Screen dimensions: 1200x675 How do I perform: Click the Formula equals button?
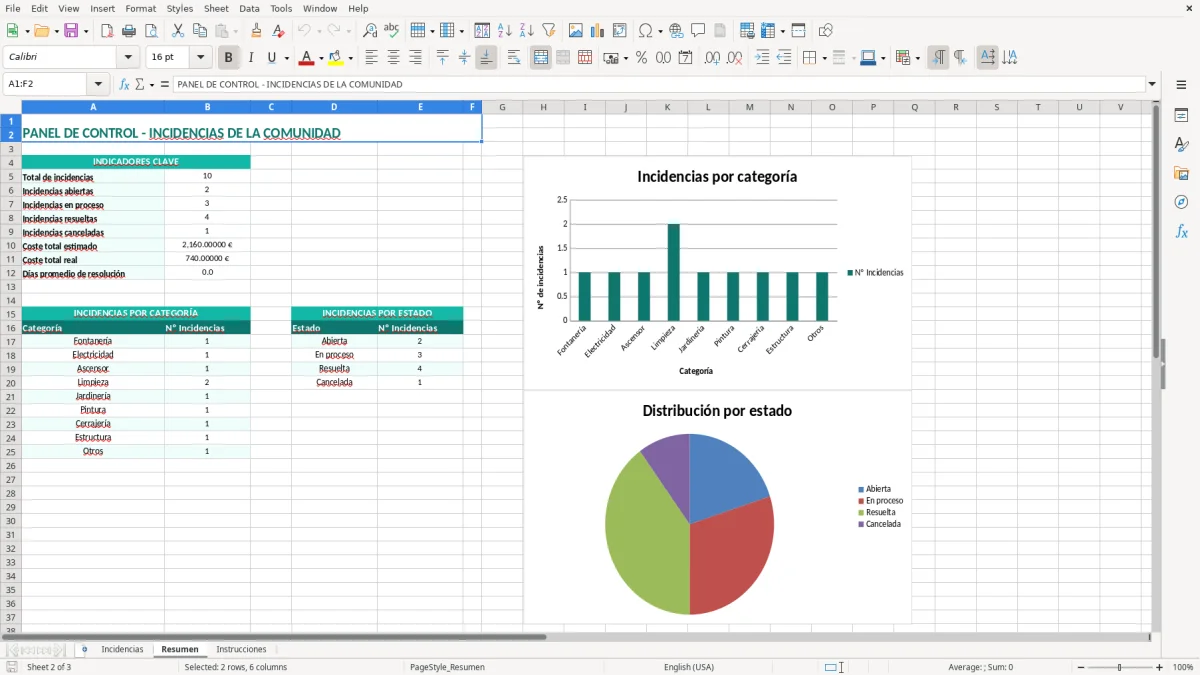point(164,85)
